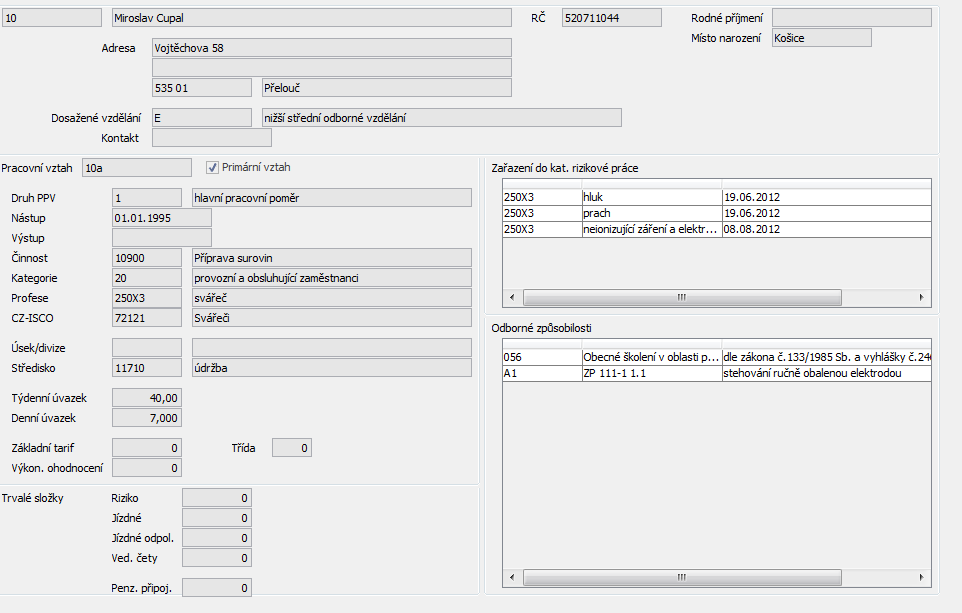Click left arrow of Odborné způsobilosti scrollbar
Image resolution: width=962 pixels, height=613 pixels.
pyautogui.click(x=512, y=577)
